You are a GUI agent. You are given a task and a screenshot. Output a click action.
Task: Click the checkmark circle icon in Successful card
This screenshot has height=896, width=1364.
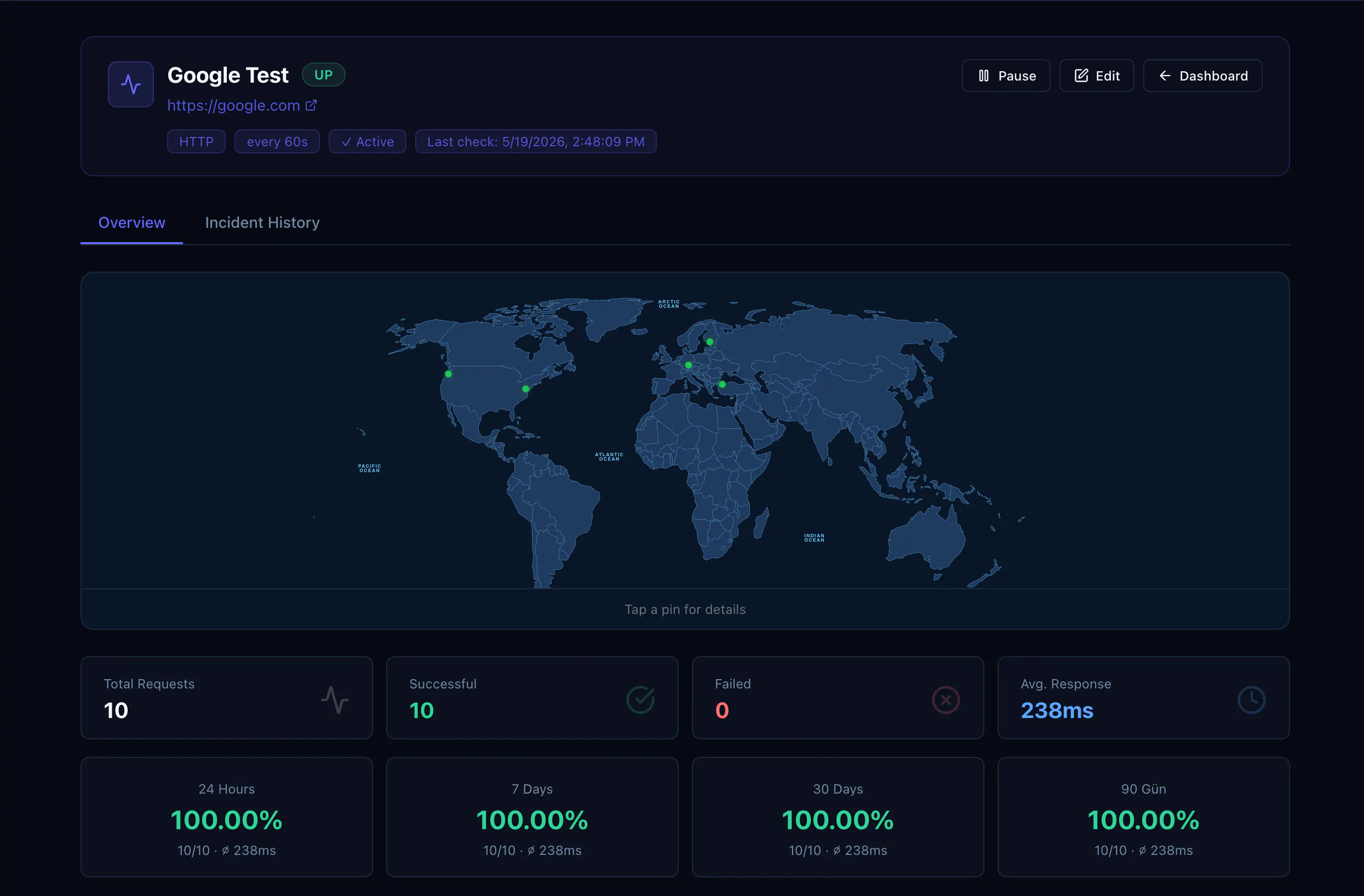(x=640, y=699)
